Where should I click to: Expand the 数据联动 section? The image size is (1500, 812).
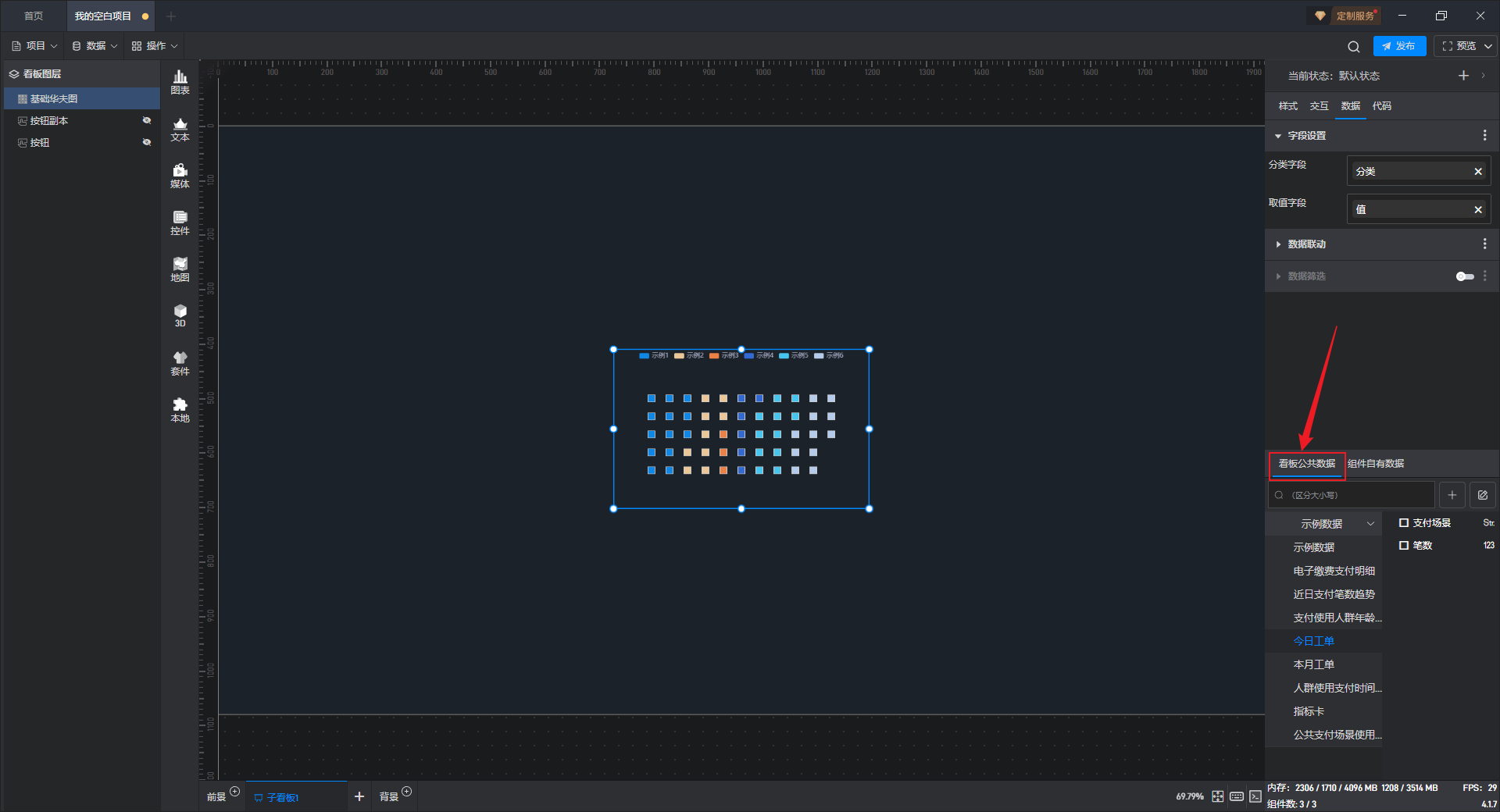[1305, 244]
